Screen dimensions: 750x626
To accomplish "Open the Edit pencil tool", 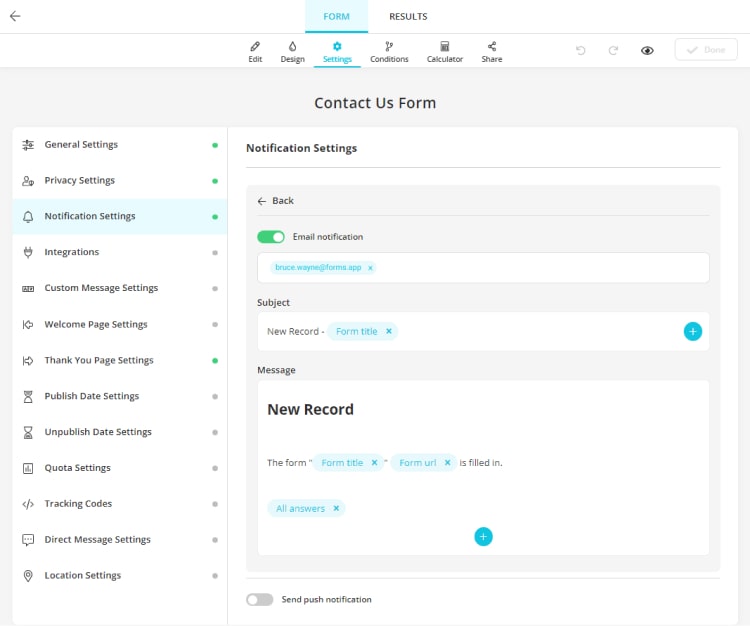I will coord(255,52).
